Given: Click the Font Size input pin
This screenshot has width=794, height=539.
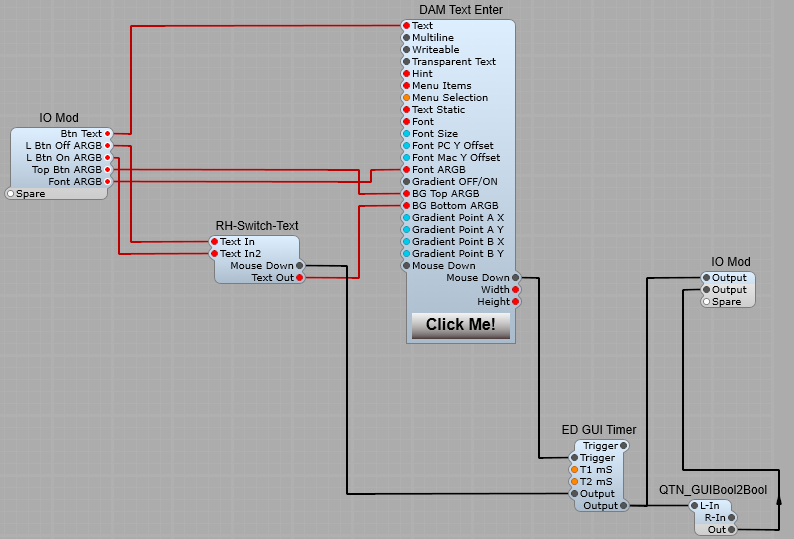Looking at the screenshot, I should pos(406,134).
